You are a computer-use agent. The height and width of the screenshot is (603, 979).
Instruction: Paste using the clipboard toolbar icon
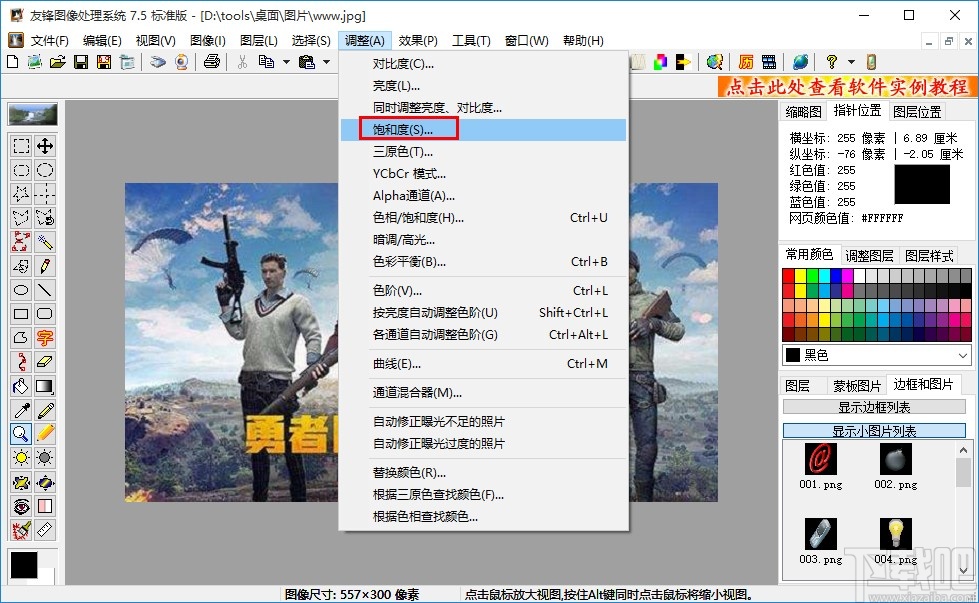[307, 62]
